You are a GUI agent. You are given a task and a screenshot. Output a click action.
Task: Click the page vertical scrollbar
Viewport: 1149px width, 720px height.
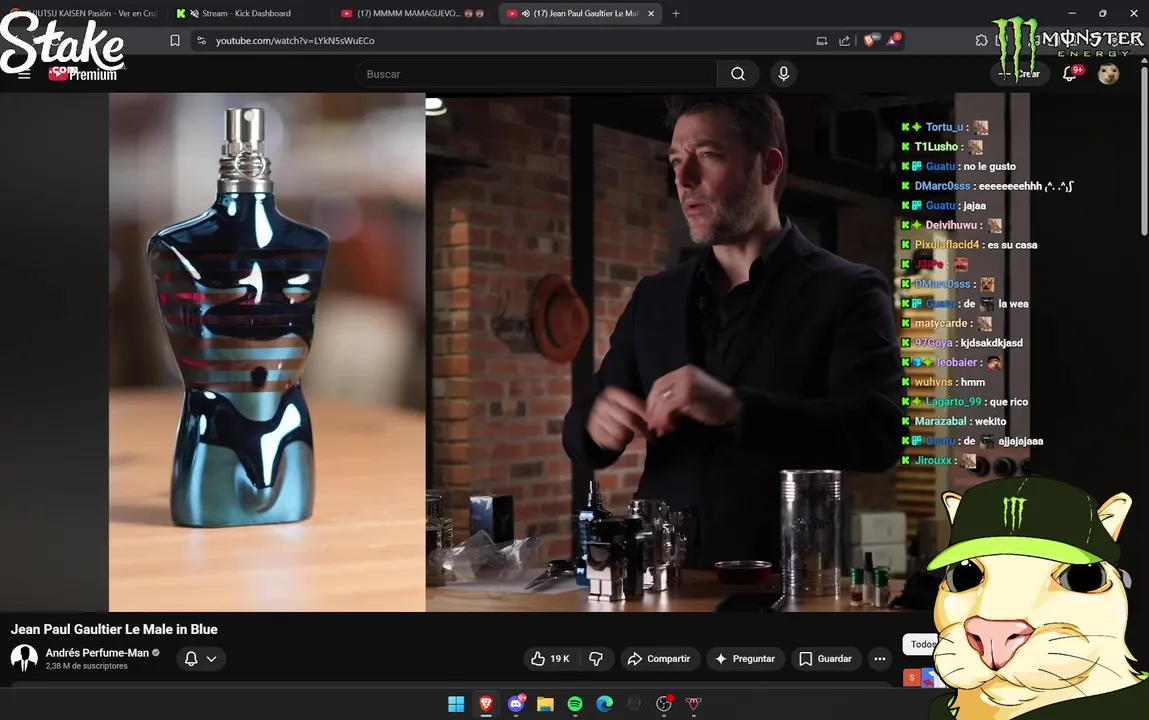pyautogui.click(x=1144, y=152)
